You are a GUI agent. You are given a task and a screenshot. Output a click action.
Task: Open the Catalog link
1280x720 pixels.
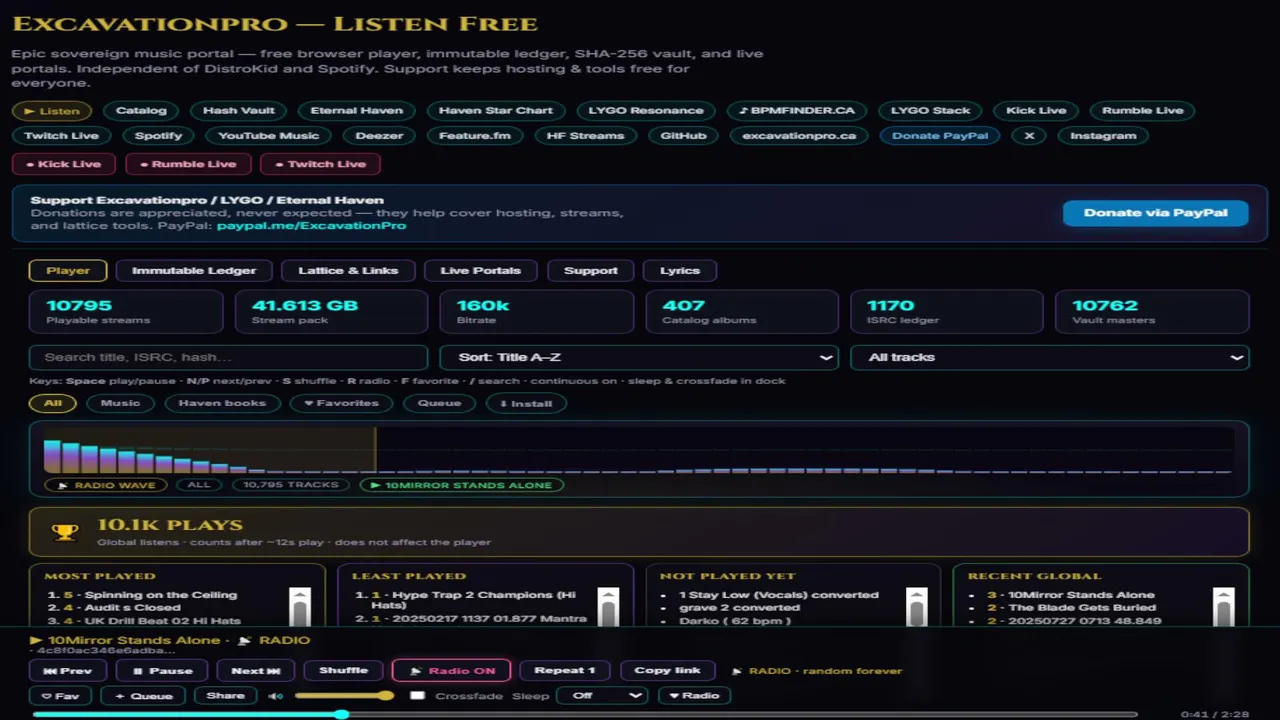tap(141, 110)
